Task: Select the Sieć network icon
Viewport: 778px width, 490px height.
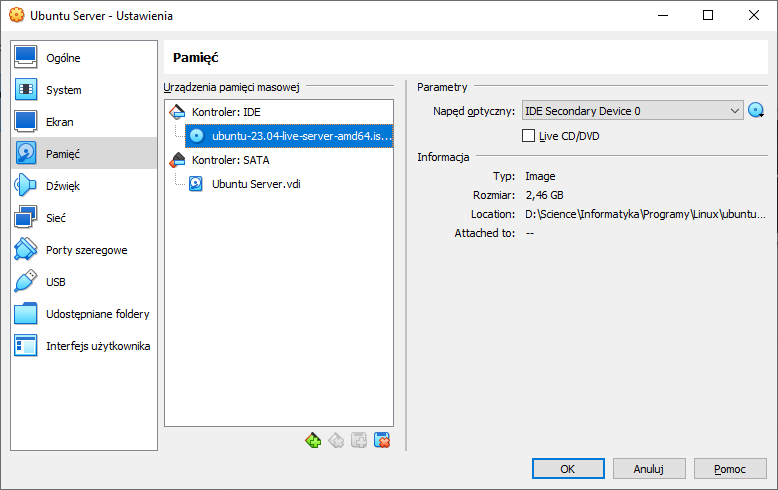Action: pos(25,217)
